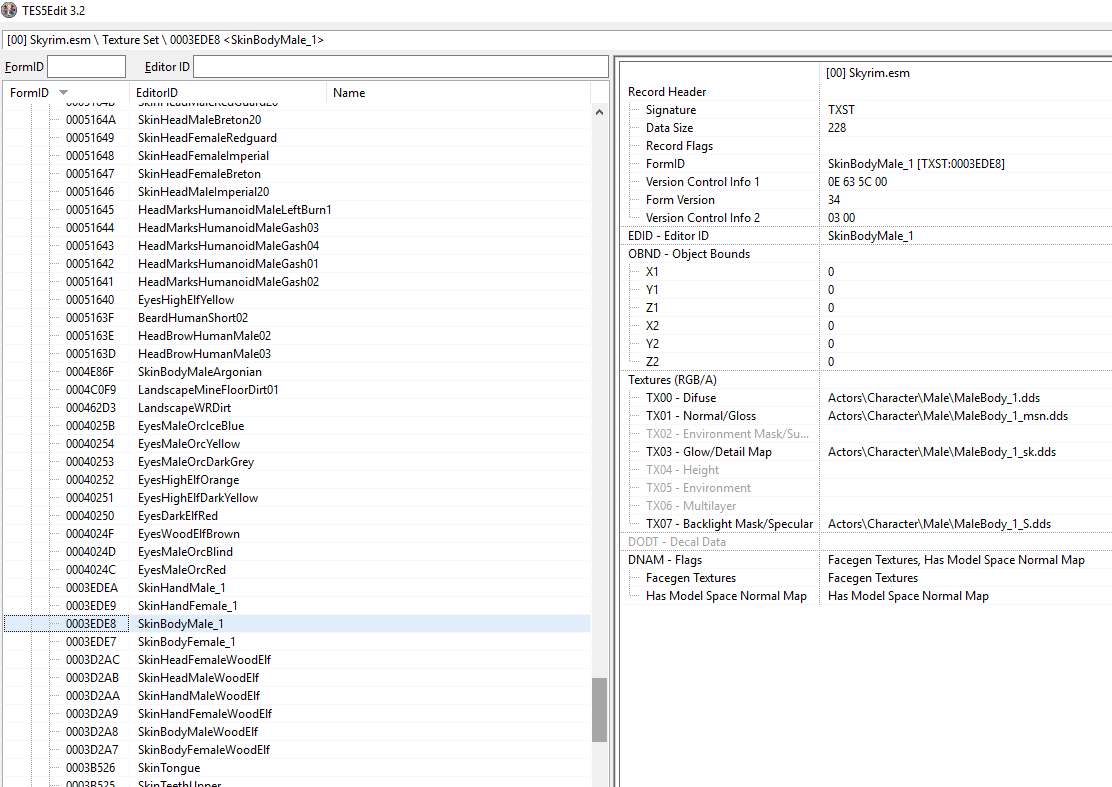Click the Data Size value 228
This screenshot has height=787, width=1112.
coord(837,128)
